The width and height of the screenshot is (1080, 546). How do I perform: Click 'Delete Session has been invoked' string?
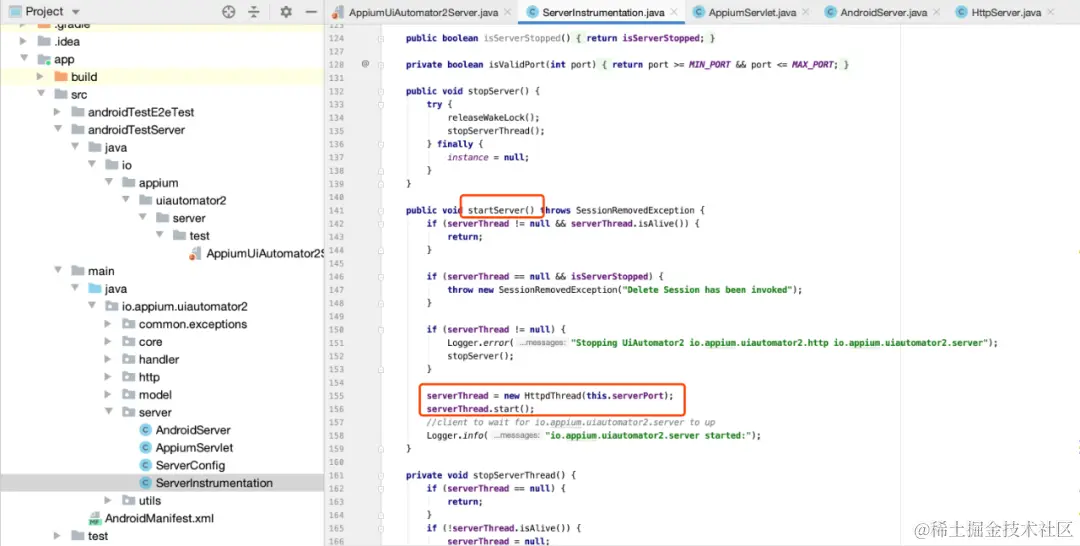coord(707,290)
